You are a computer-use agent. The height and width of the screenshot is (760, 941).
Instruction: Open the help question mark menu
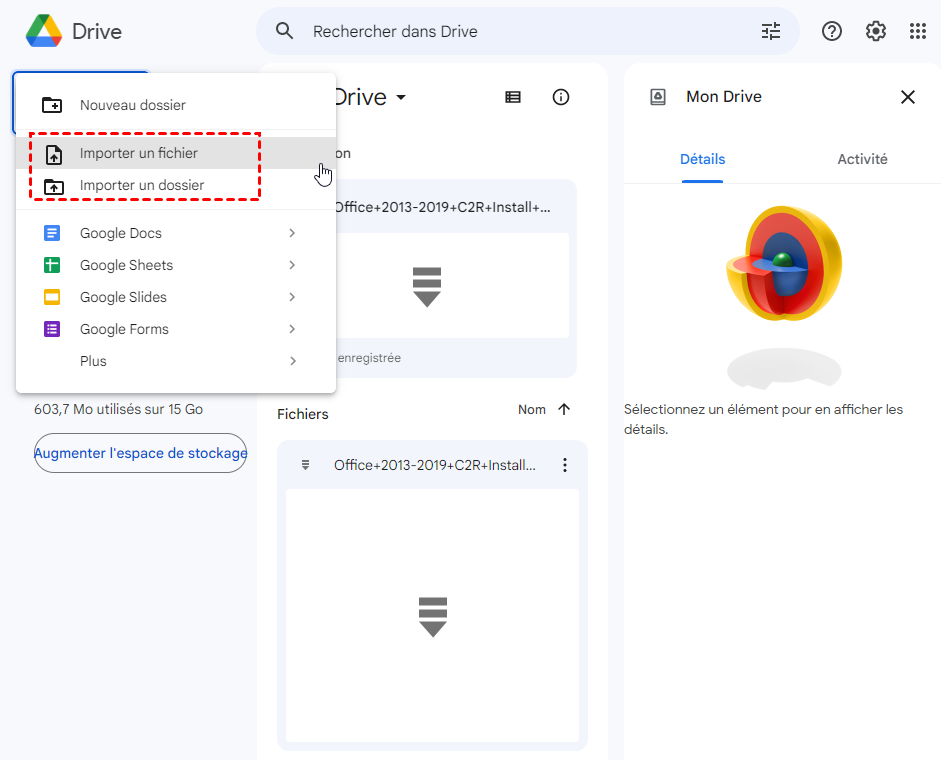[x=832, y=31]
